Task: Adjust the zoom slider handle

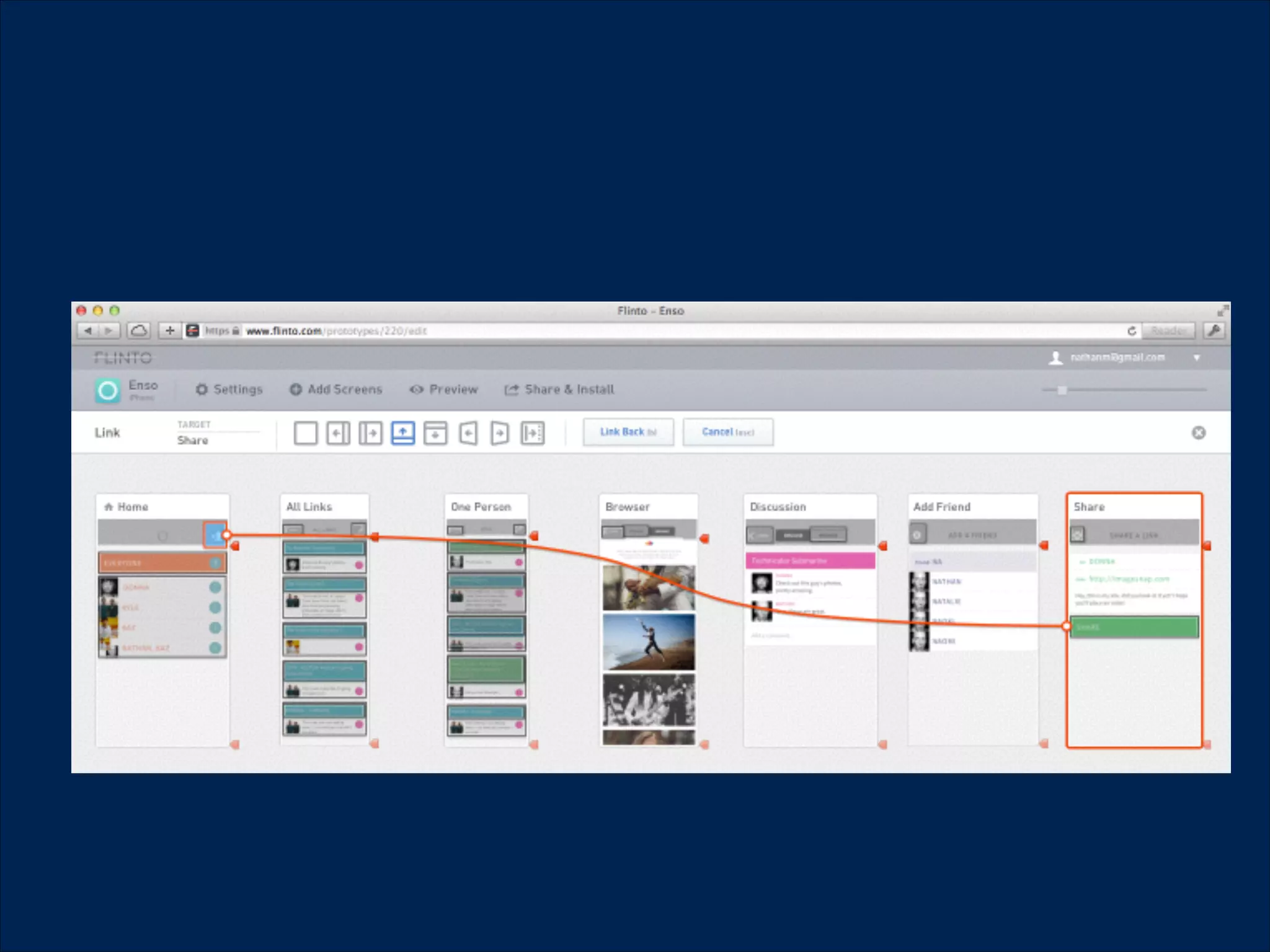Action: [1062, 390]
